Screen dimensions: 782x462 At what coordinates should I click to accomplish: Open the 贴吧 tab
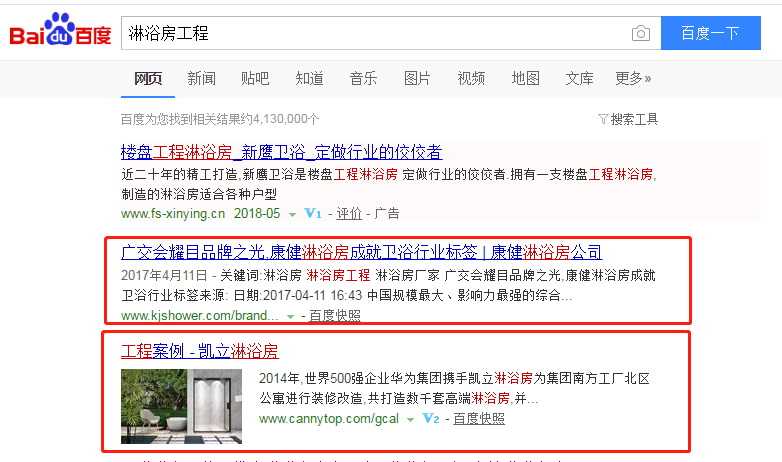pyautogui.click(x=255, y=78)
